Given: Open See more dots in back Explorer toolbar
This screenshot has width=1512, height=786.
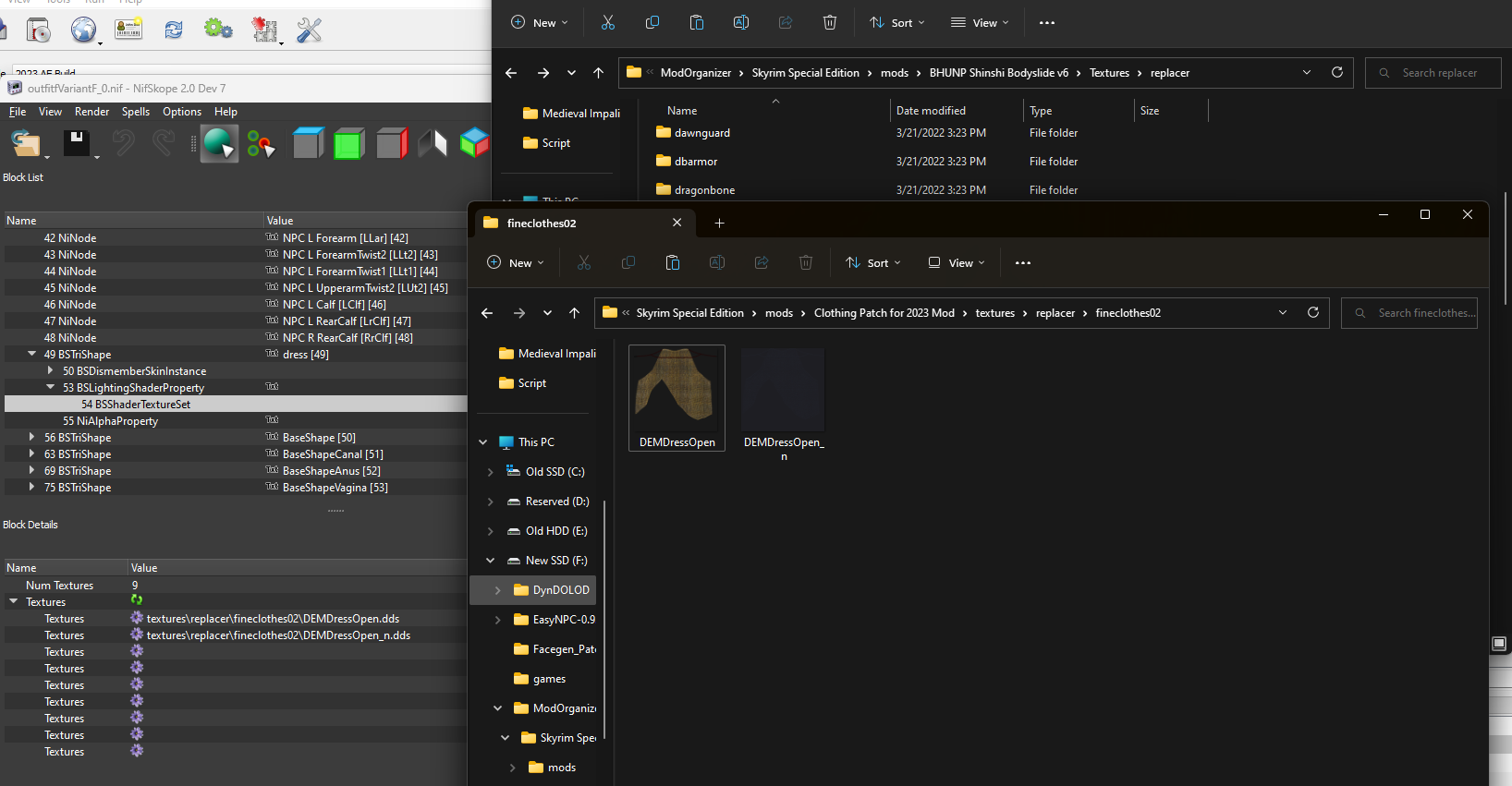Looking at the screenshot, I should point(1047,23).
